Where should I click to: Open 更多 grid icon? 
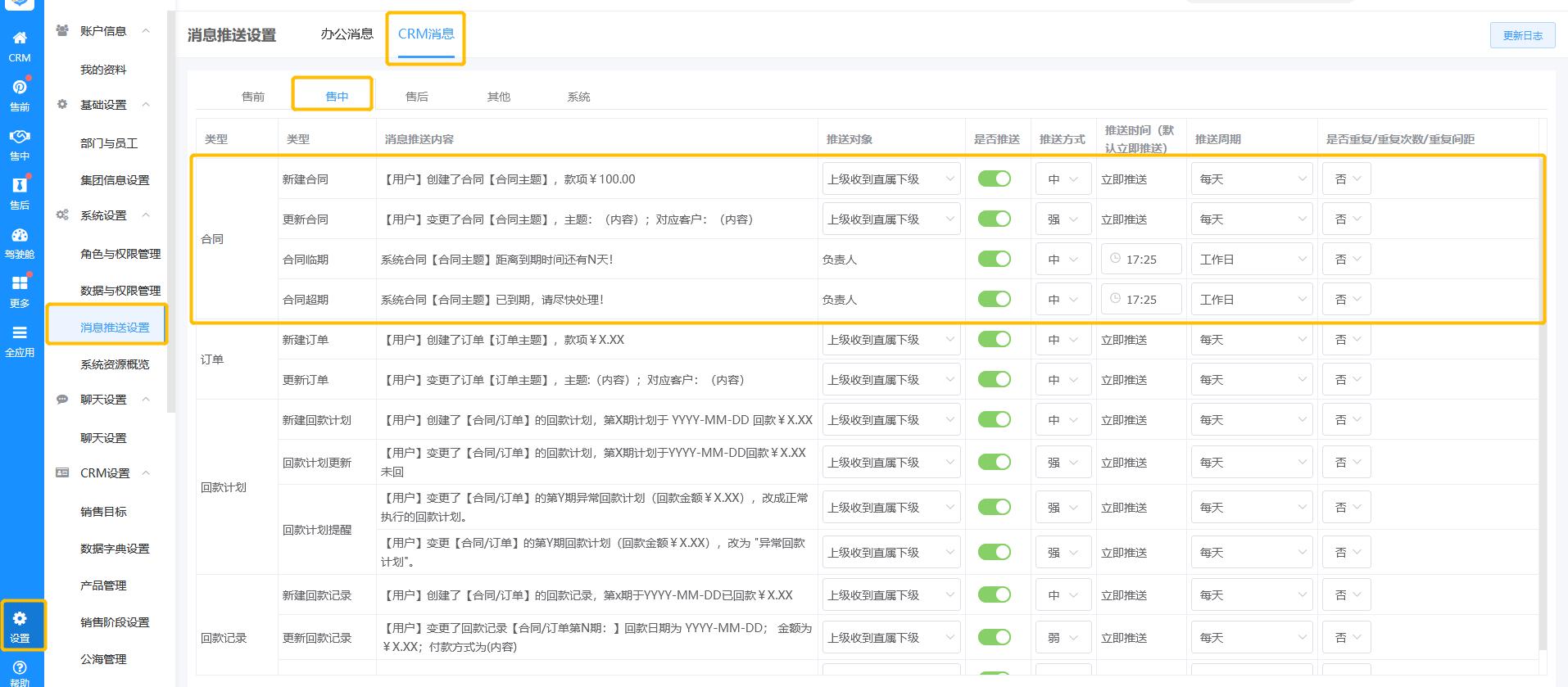click(x=20, y=283)
